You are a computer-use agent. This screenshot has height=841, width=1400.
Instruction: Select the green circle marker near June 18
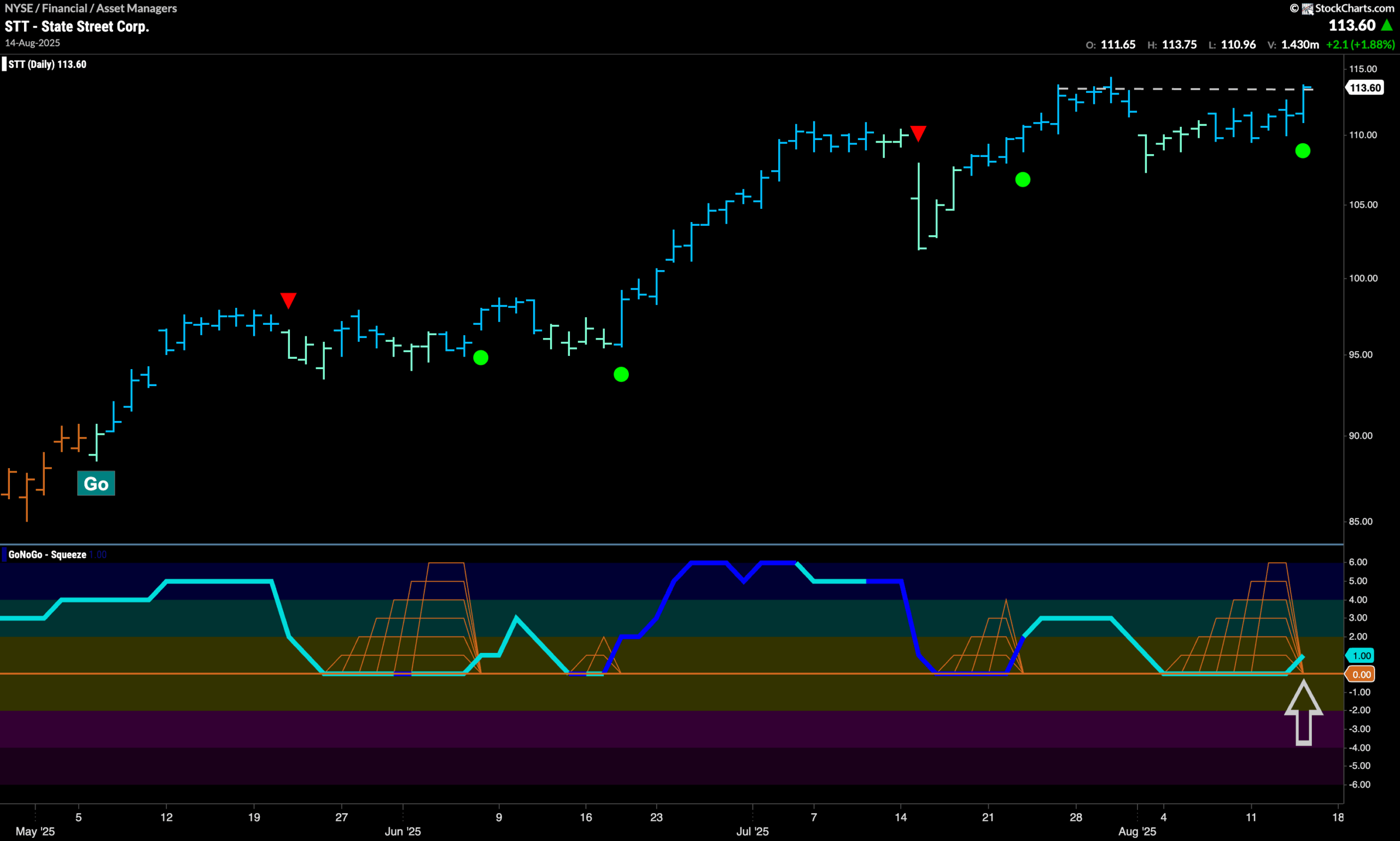click(x=621, y=374)
